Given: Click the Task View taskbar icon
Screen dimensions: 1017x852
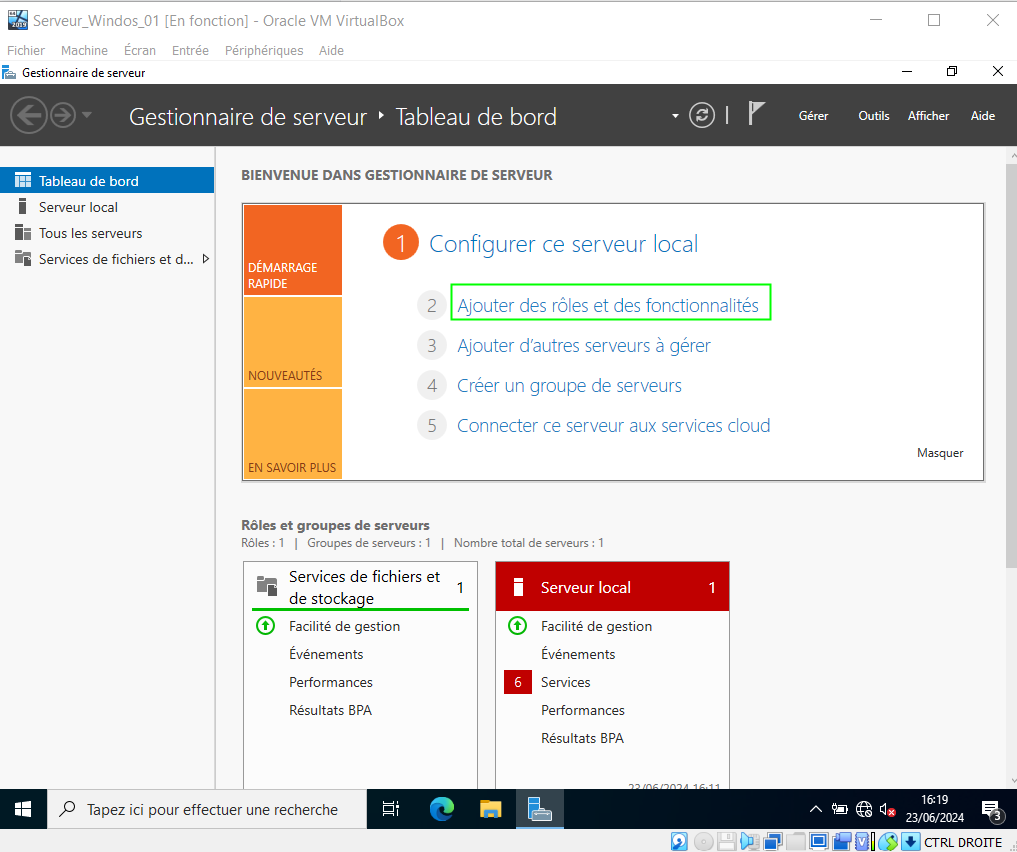Looking at the screenshot, I should click(x=391, y=809).
